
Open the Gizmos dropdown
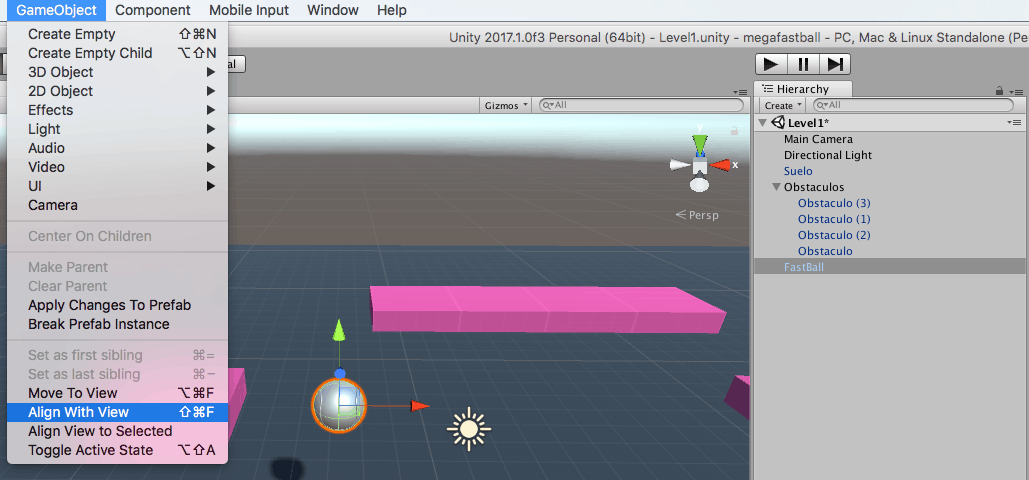tap(506, 105)
